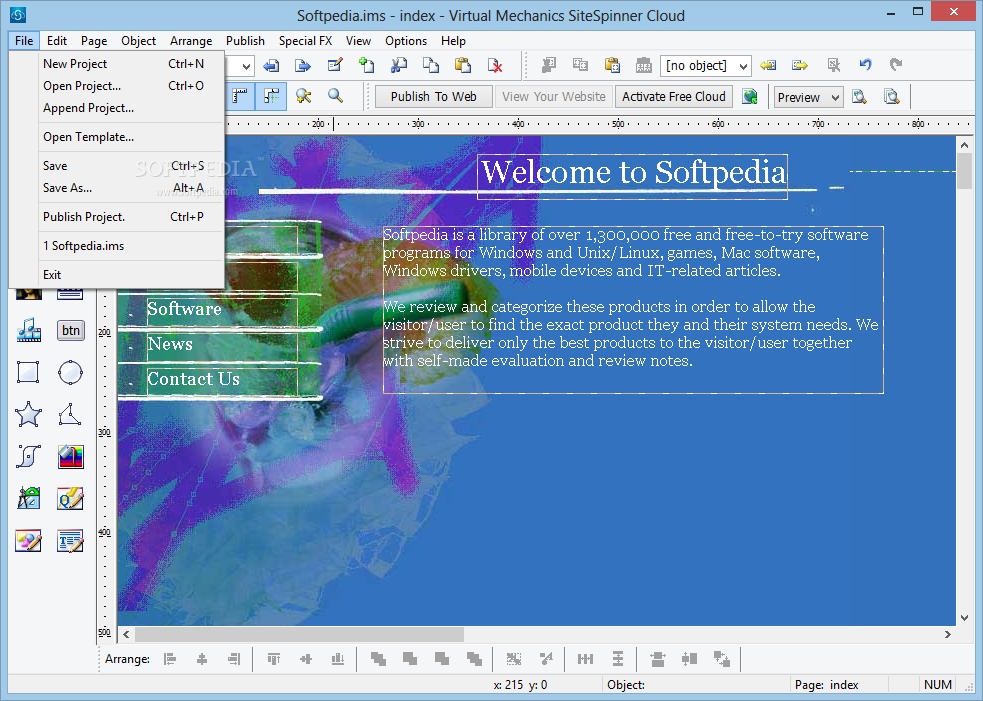This screenshot has height=701, width=983.
Task: Insert audio/video media tool
Action: pyautogui.click(x=28, y=330)
